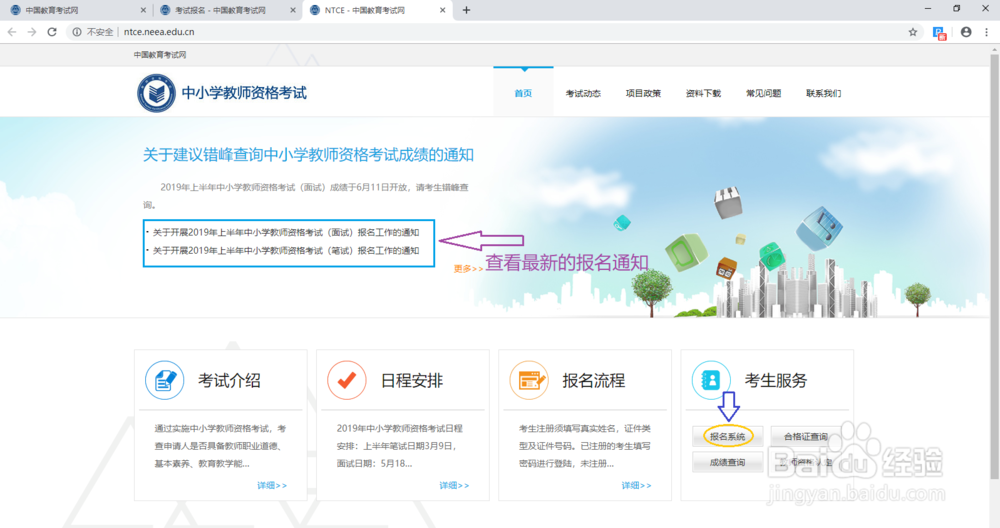The height and width of the screenshot is (528, 1000).
Task: Click the 中国教育考试网 link at page top
Action: (x=160, y=55)
